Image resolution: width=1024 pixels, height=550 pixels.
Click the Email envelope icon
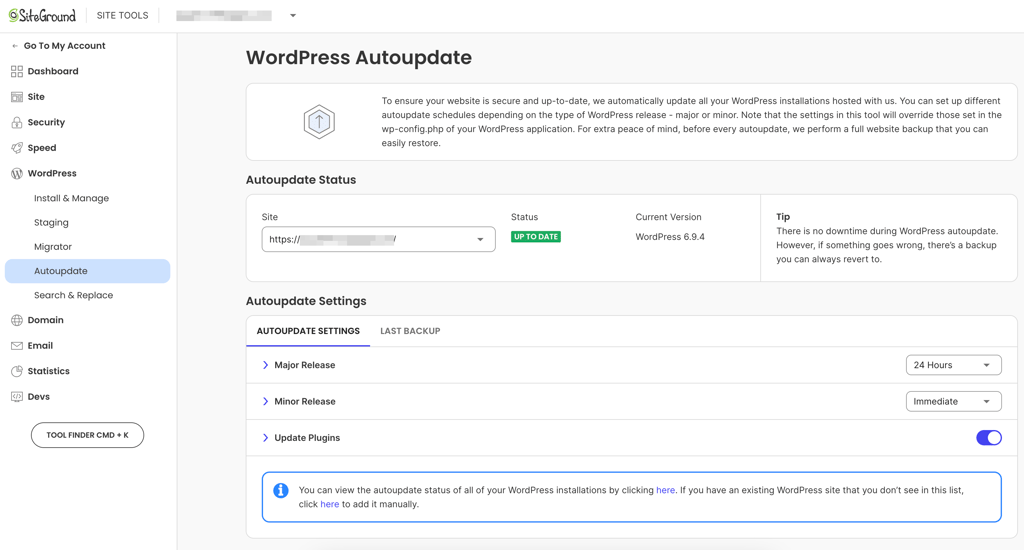(17, 346)
